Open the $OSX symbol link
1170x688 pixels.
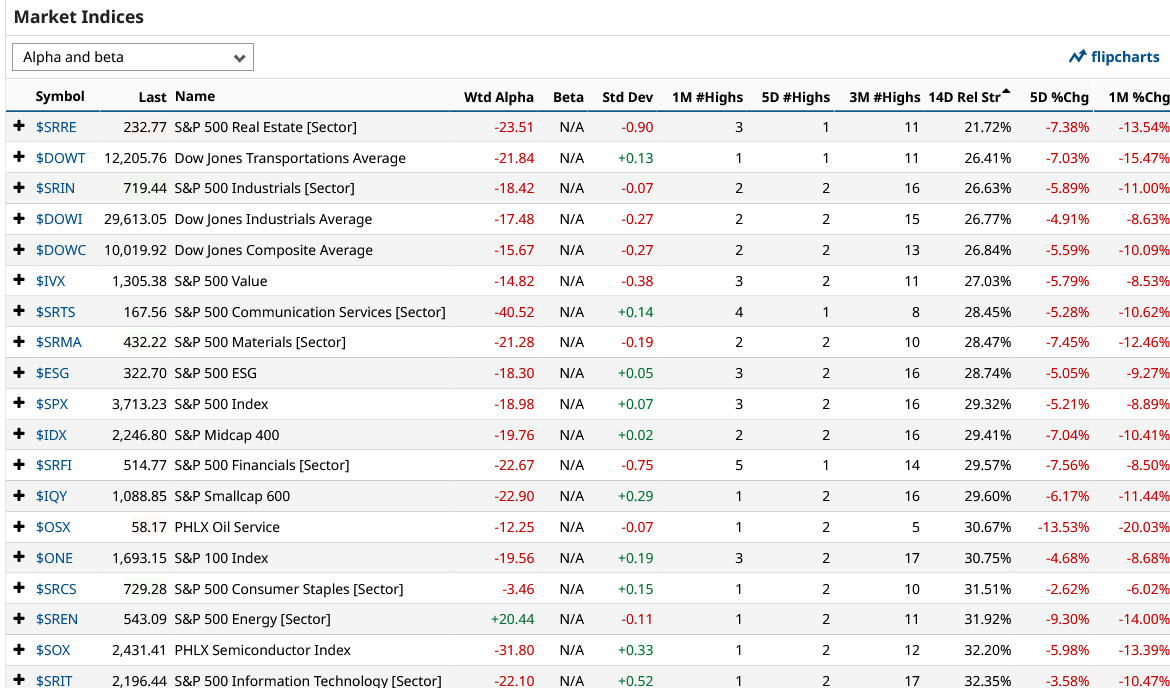[x=53, y=527]
